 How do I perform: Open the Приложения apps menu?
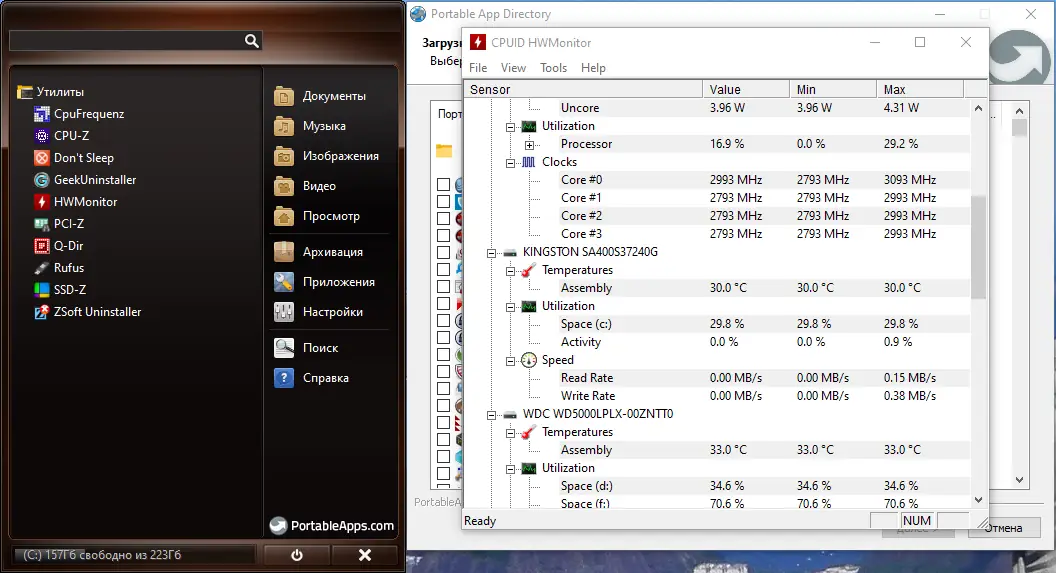[x=325, y=282]
